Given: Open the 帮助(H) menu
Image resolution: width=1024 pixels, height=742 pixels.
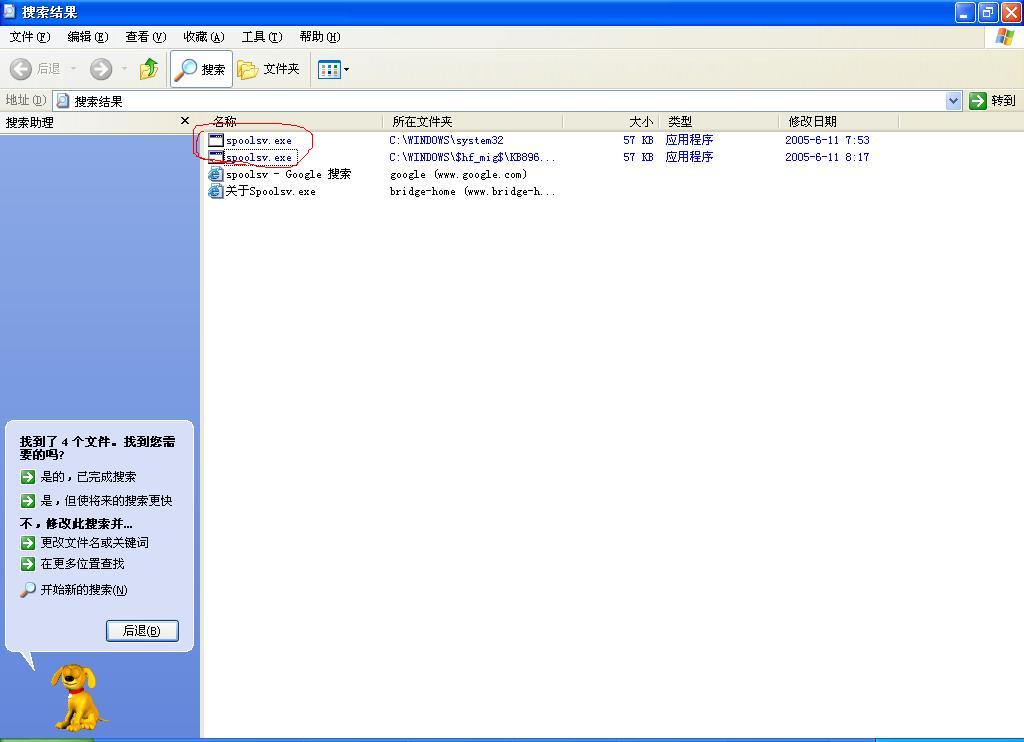Looking at the screenshot, I should point(320,37).
